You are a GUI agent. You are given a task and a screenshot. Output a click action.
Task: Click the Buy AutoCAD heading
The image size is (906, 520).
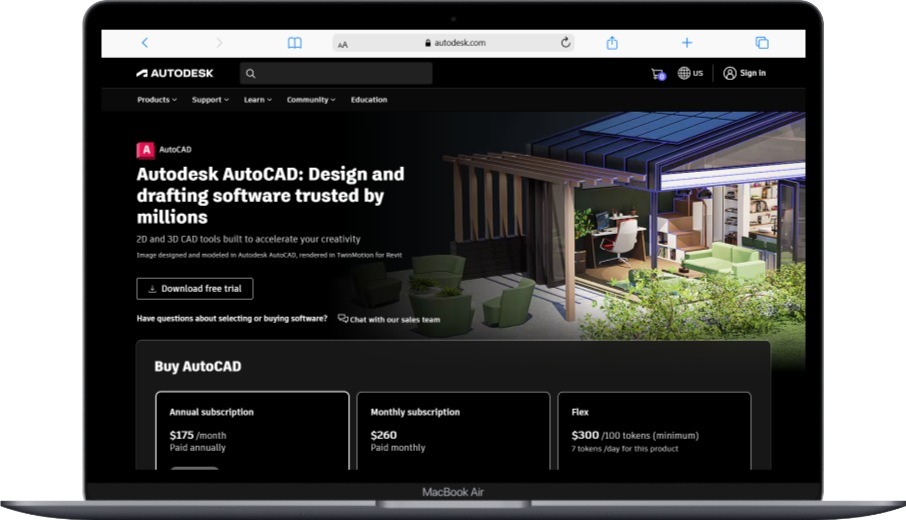[198, 366]
